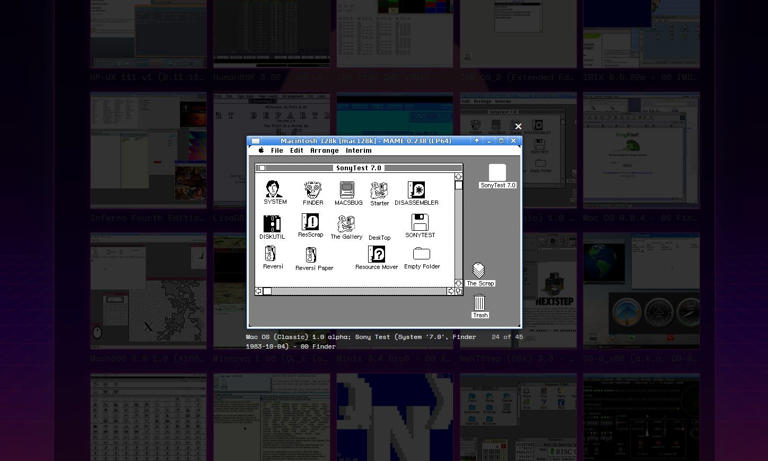Click the MACSBUG icon
Viewport: 768px width, 461px height.
pyautogui.click(x=347, y=190)
